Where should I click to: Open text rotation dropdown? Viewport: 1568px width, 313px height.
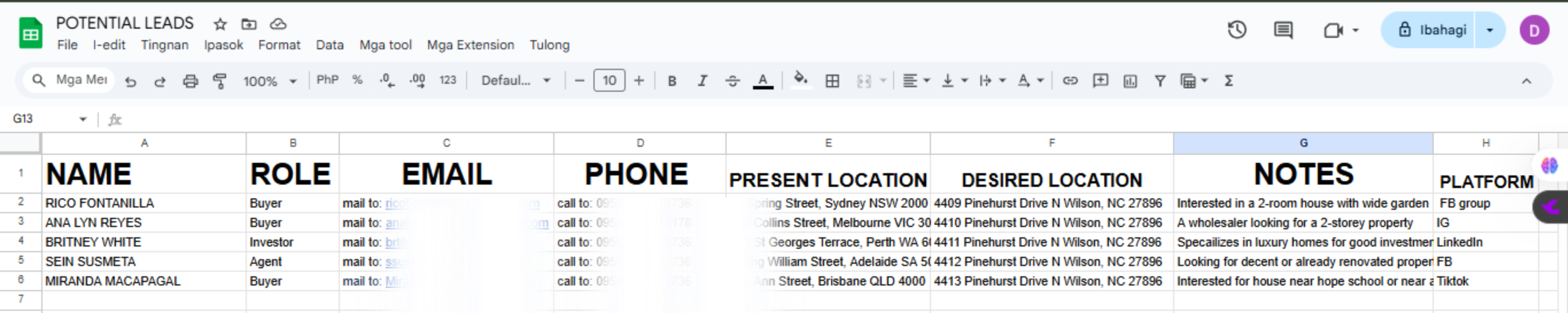[x=1030, y=81]
